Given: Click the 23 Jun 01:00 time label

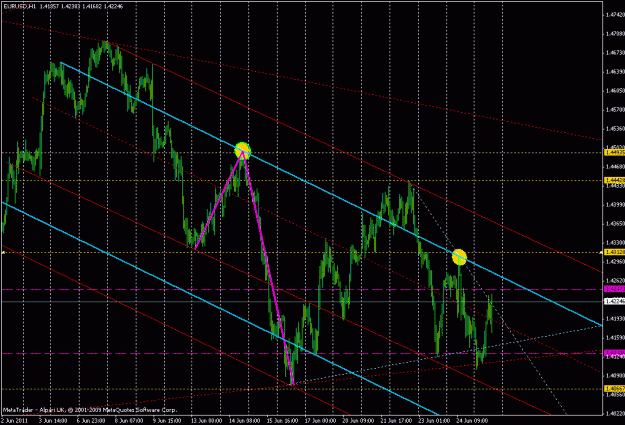Looking at the screenshot, I should click(x=434, y=421).
